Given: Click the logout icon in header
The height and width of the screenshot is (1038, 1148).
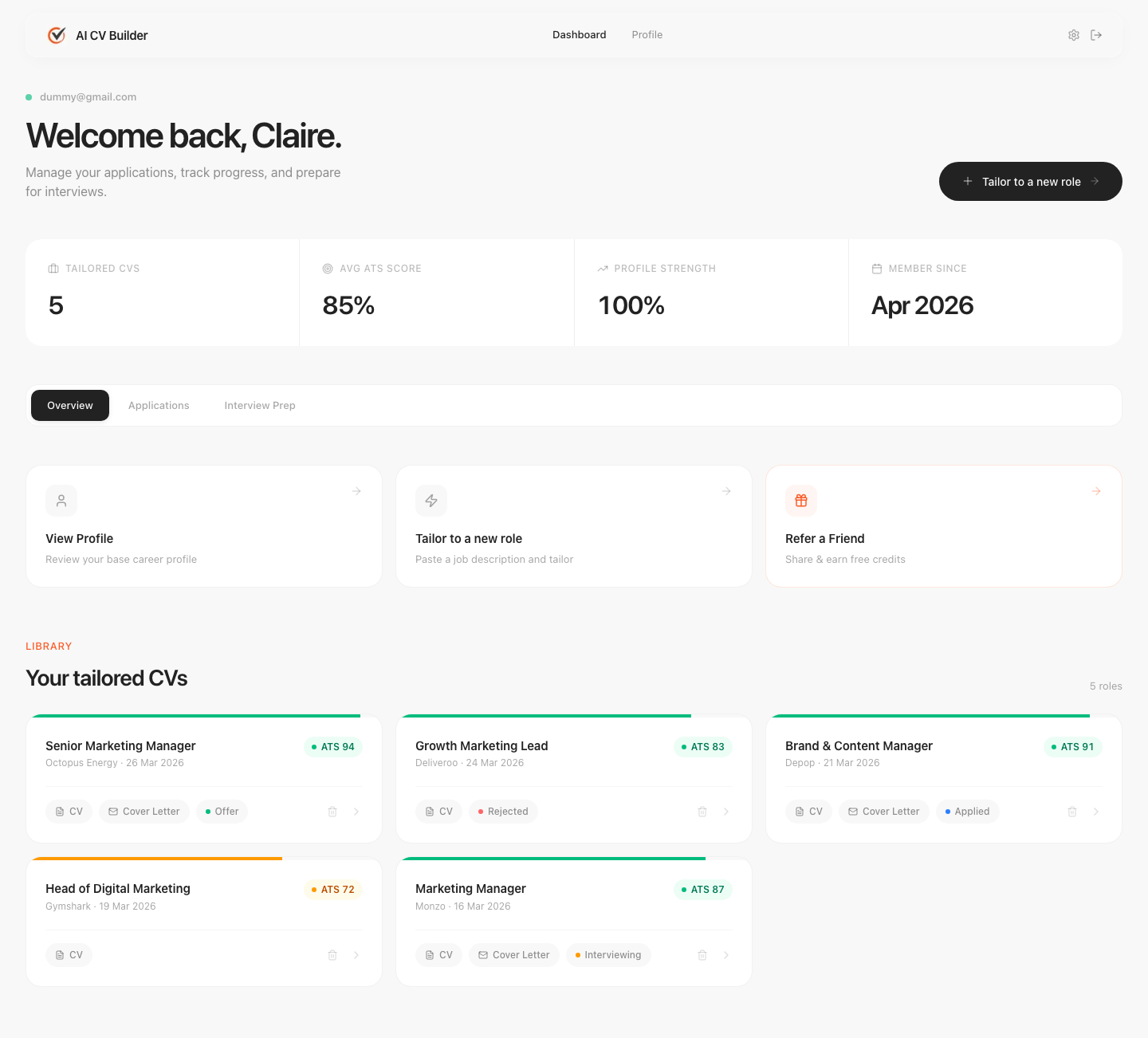Looking at the screenshot, I should pos(1096,35).
